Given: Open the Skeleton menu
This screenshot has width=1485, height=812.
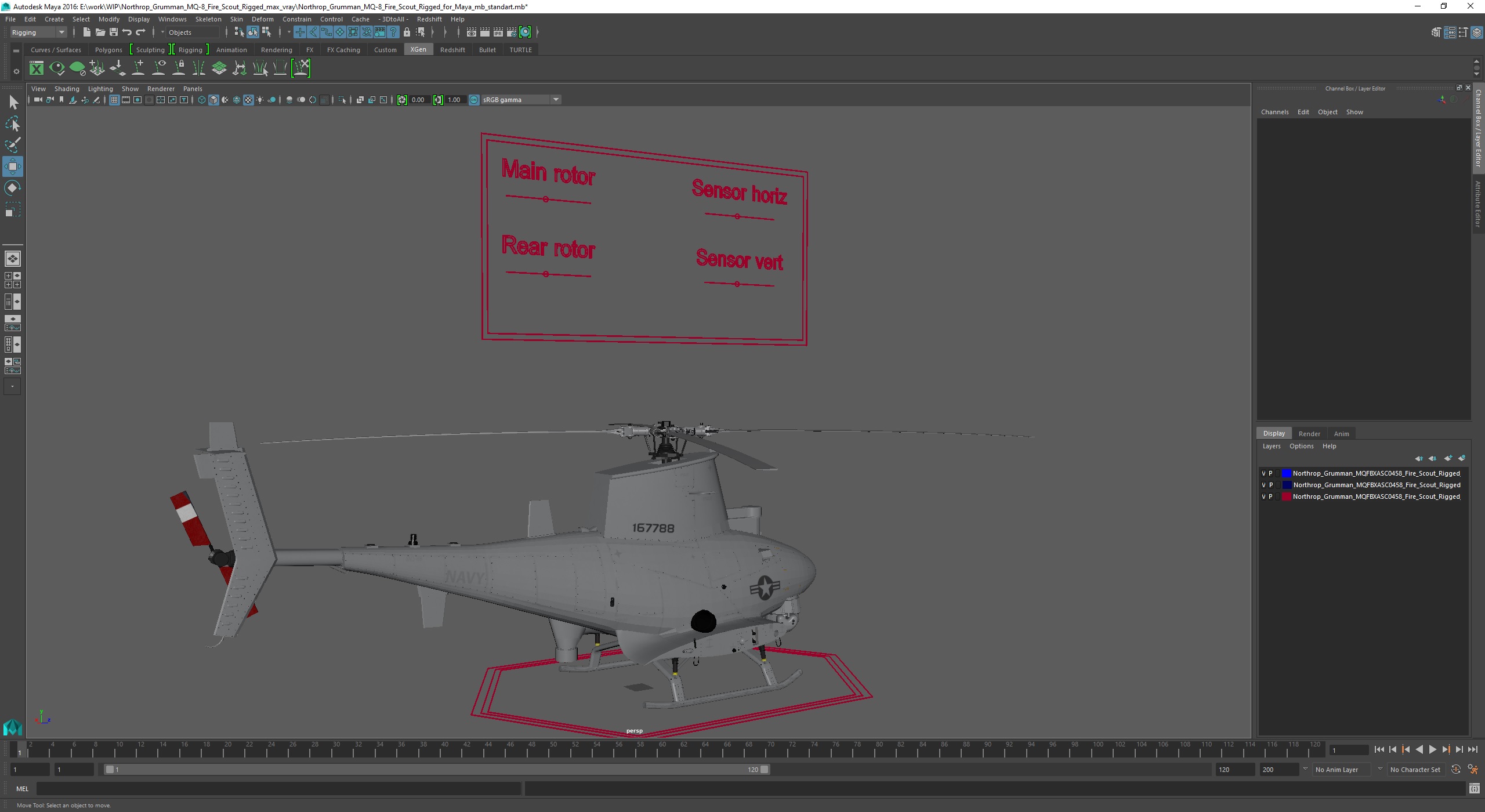Looking at the screenshot, I should [x=208, y=19].
